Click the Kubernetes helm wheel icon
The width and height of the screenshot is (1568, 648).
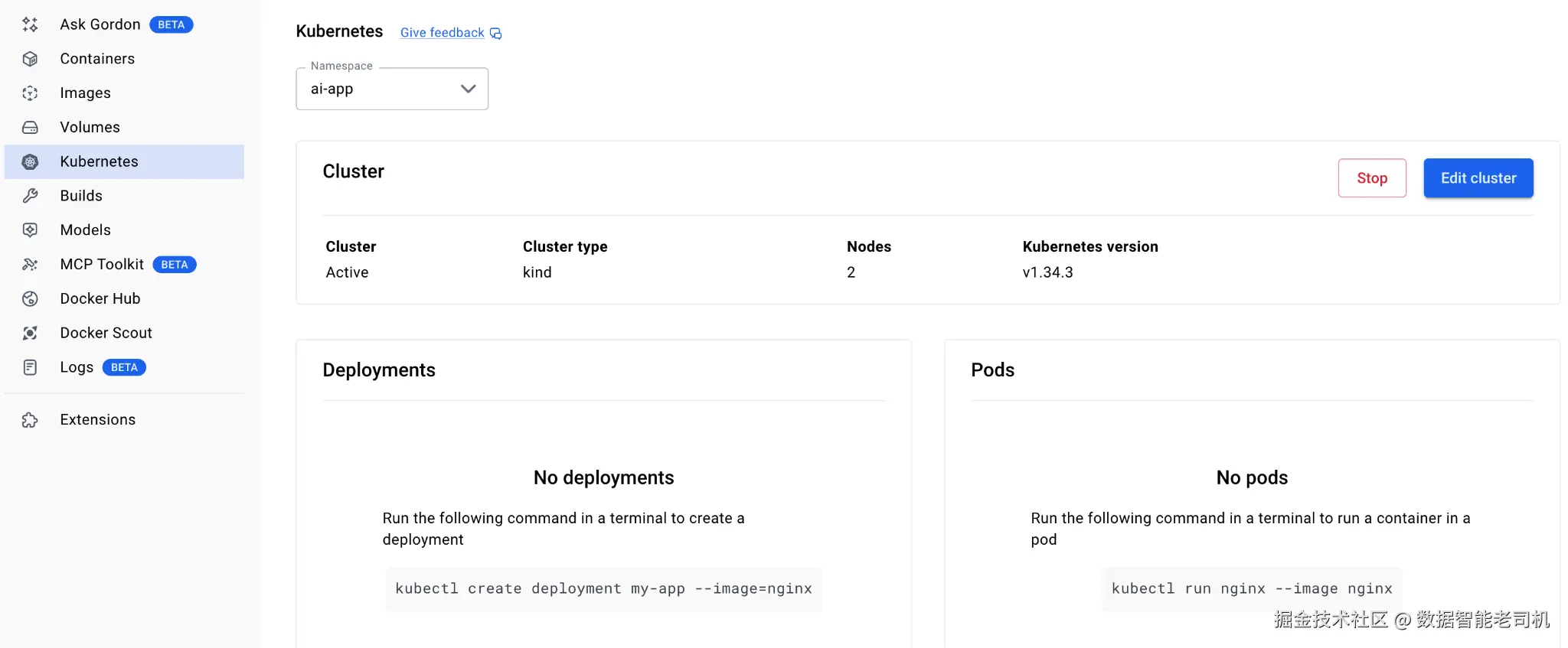pyautogui.click(x=30, y=161)
